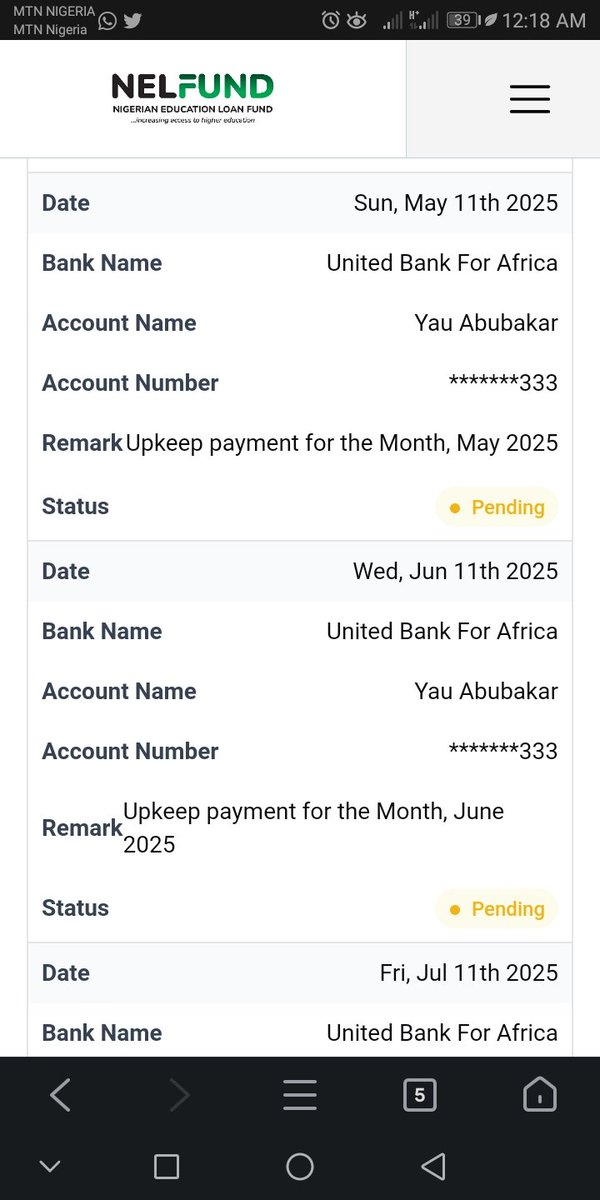Image resolution: width=600 pixels, height=1200 pixels.
Task: Open the tab switcher showing 5 tabs
Action: [420, 1095]
